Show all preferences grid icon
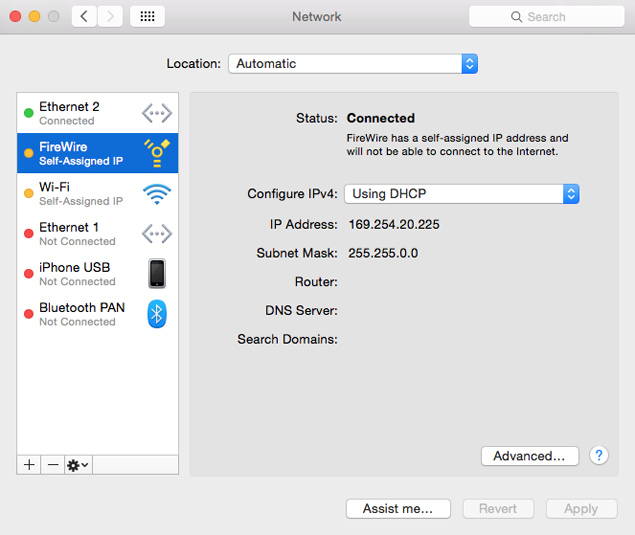Screen dimensions: 635x535 click(x=147, y=17)
